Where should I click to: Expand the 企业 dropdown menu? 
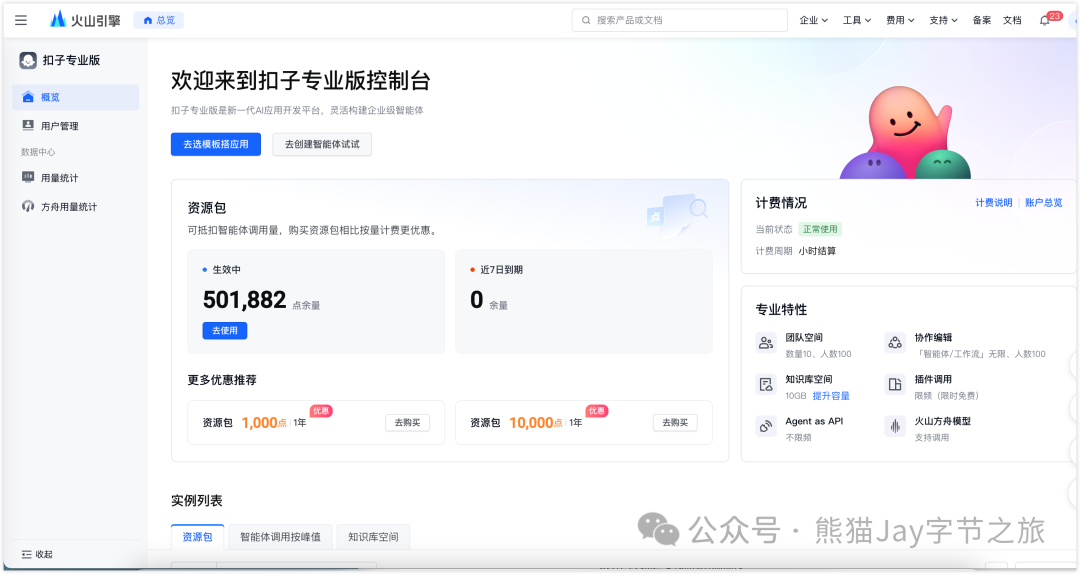[814, 20]
